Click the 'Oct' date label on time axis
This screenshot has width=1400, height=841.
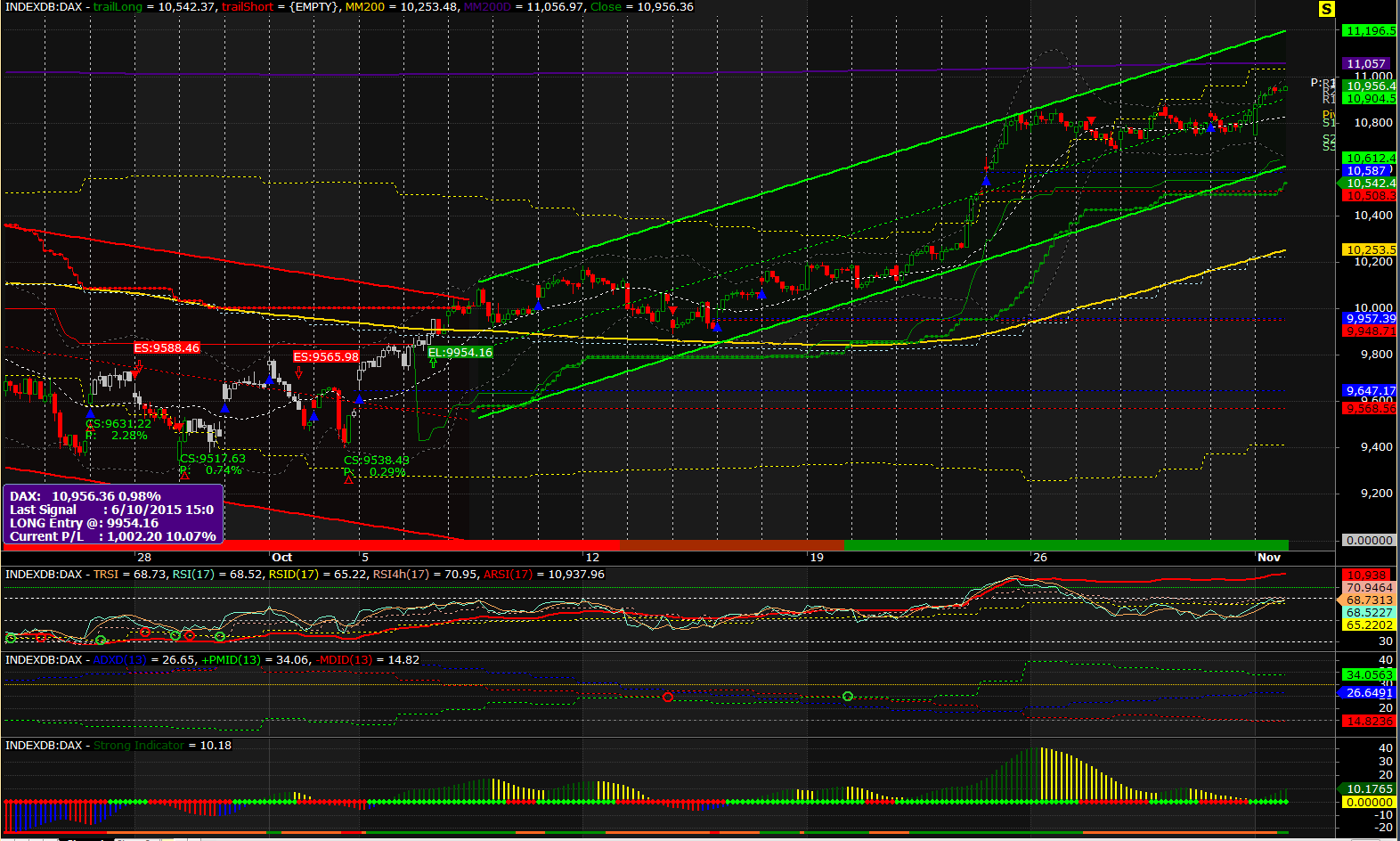point(281,557)
